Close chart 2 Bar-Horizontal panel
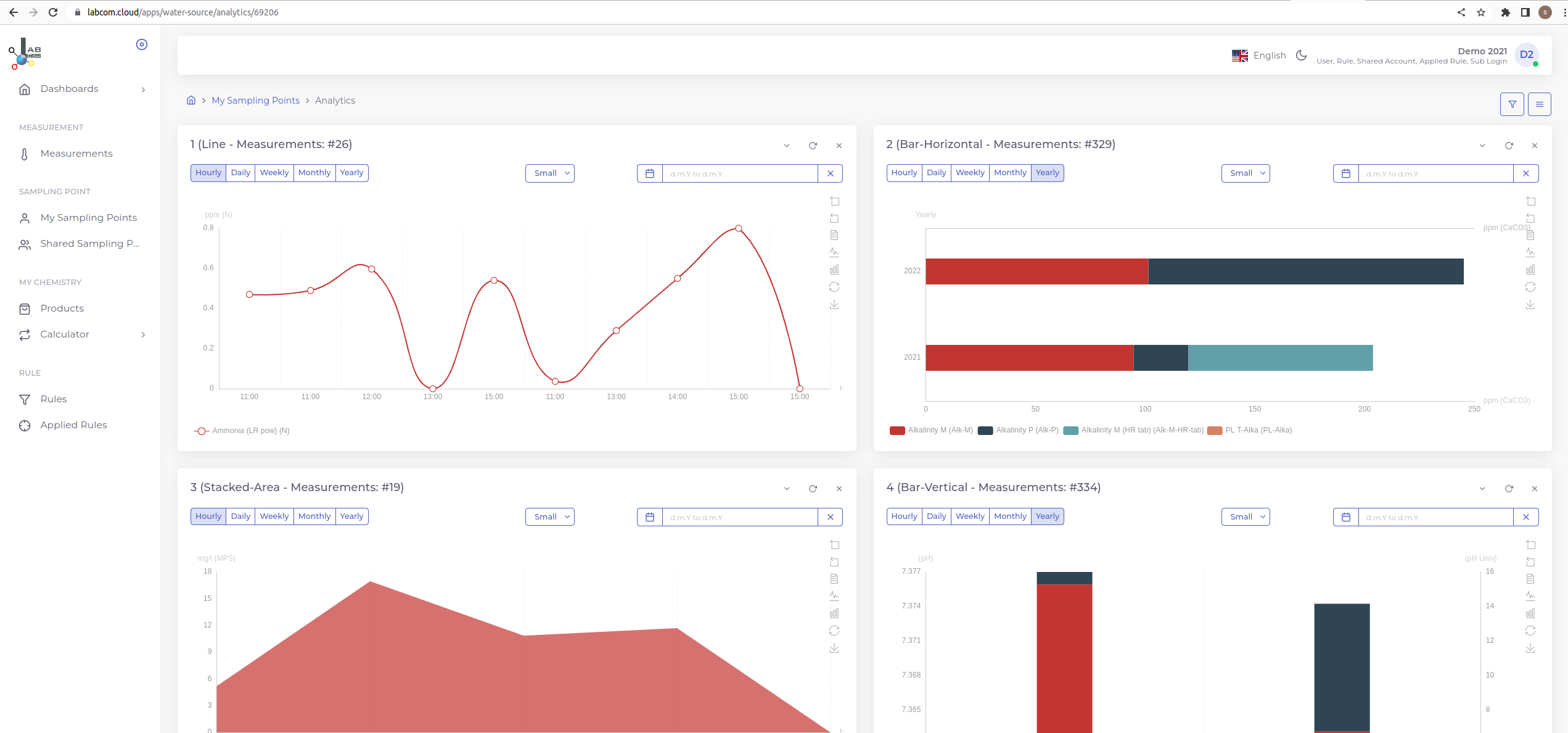 [x=1535, y=146]
